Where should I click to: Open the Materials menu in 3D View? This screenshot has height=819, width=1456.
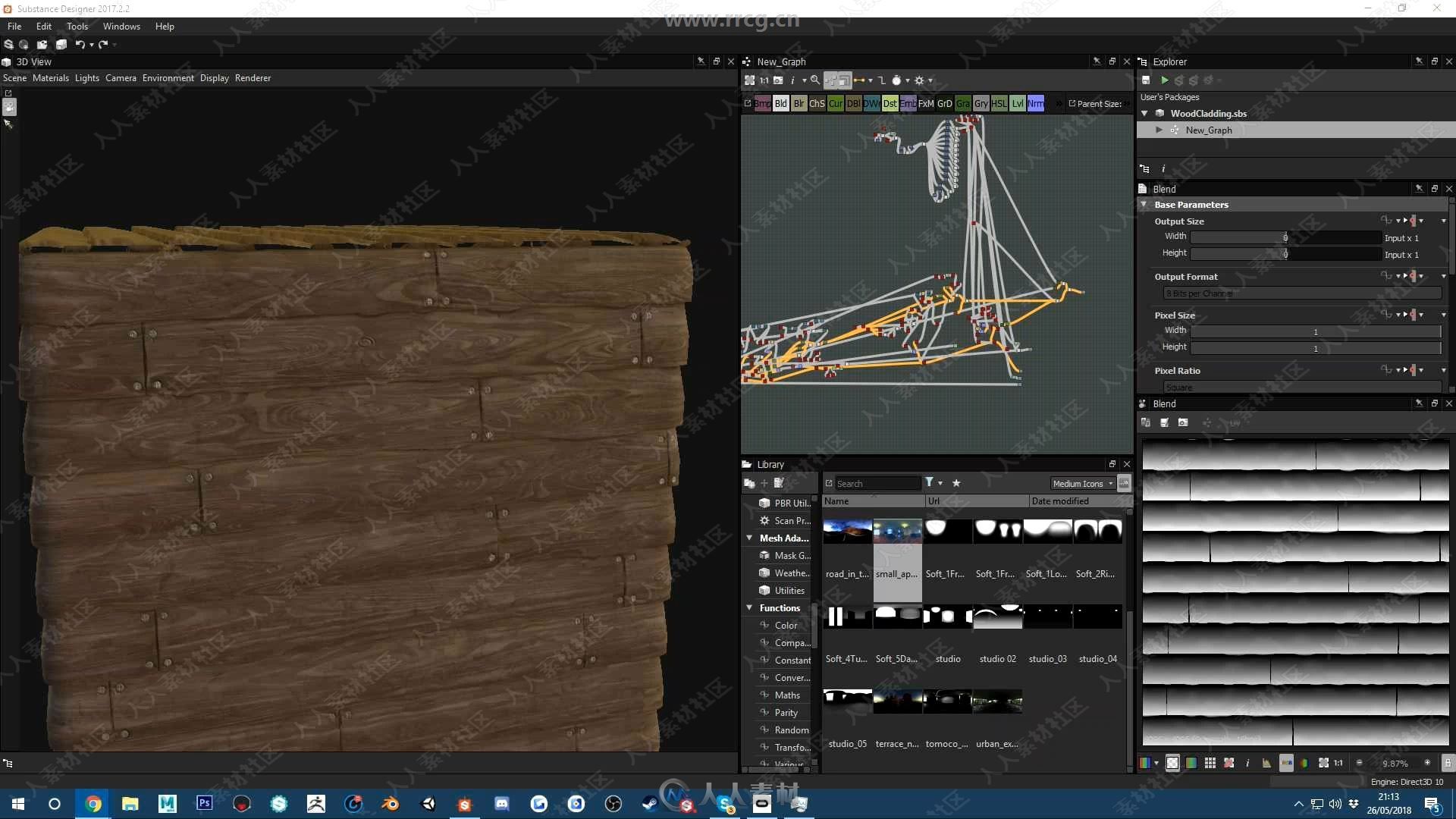[x=51, y=77]
